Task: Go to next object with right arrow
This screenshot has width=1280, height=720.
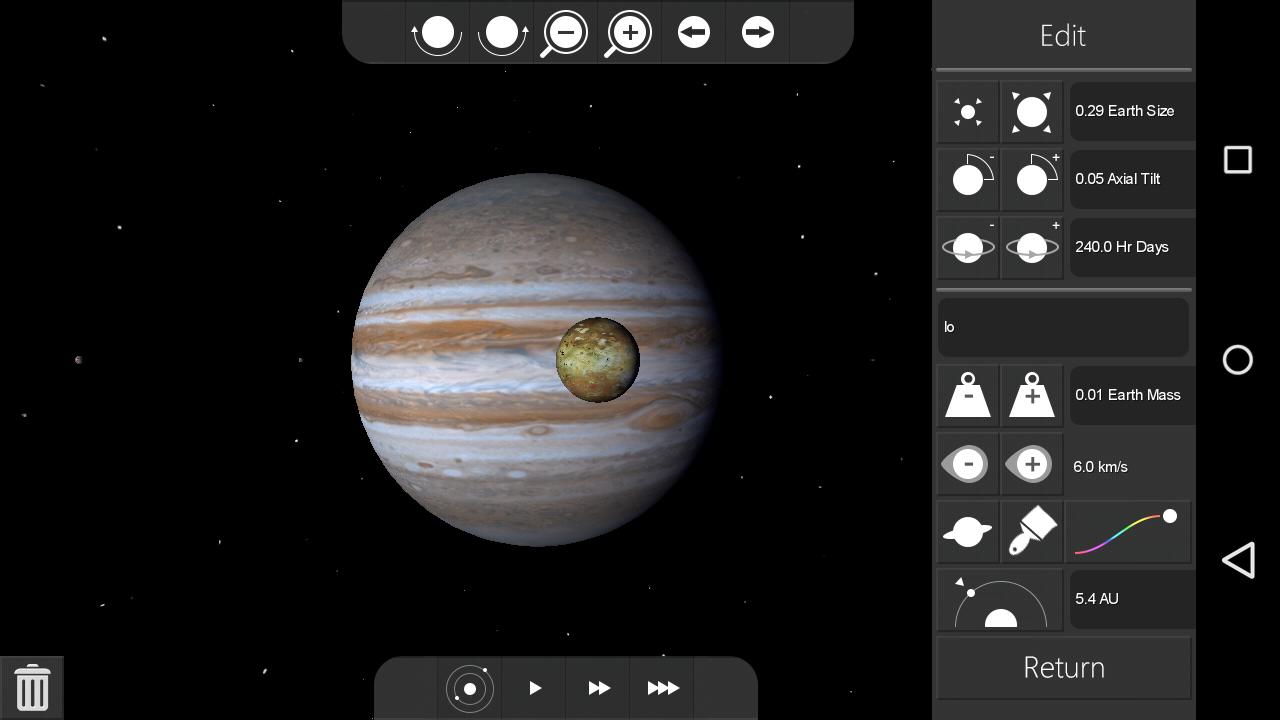Action: [757, 33]
